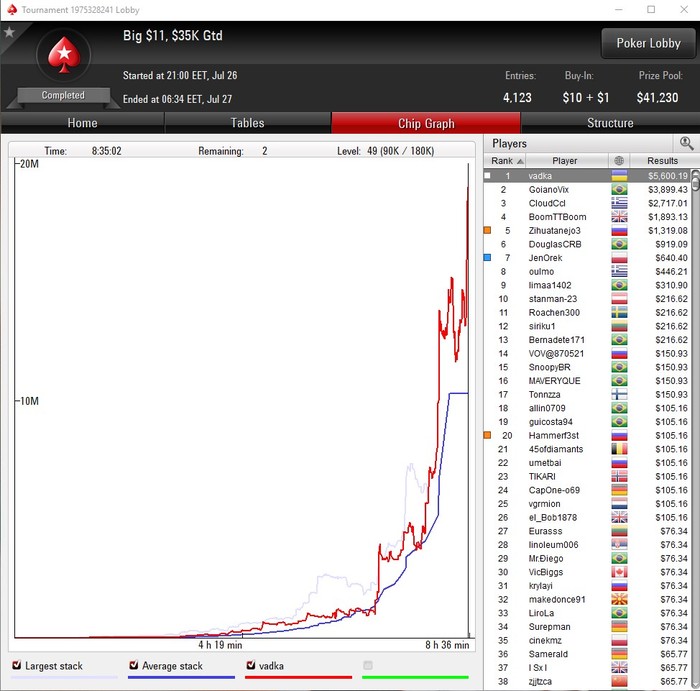The image size is (700, 691).
Task: Click TIKARI's Norway flag icon
Action: (619, 476)
